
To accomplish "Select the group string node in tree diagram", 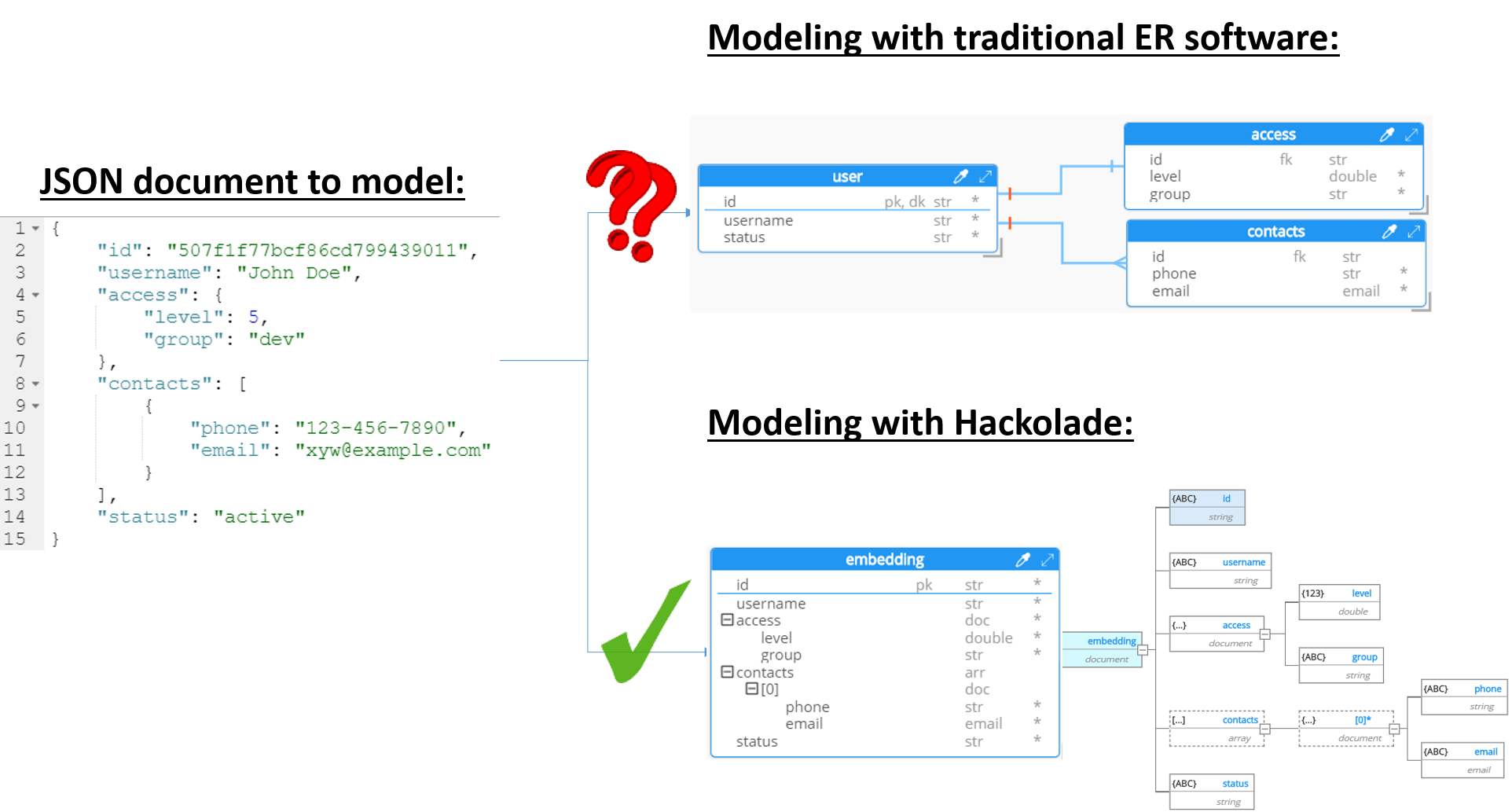I will (1341, 666).
